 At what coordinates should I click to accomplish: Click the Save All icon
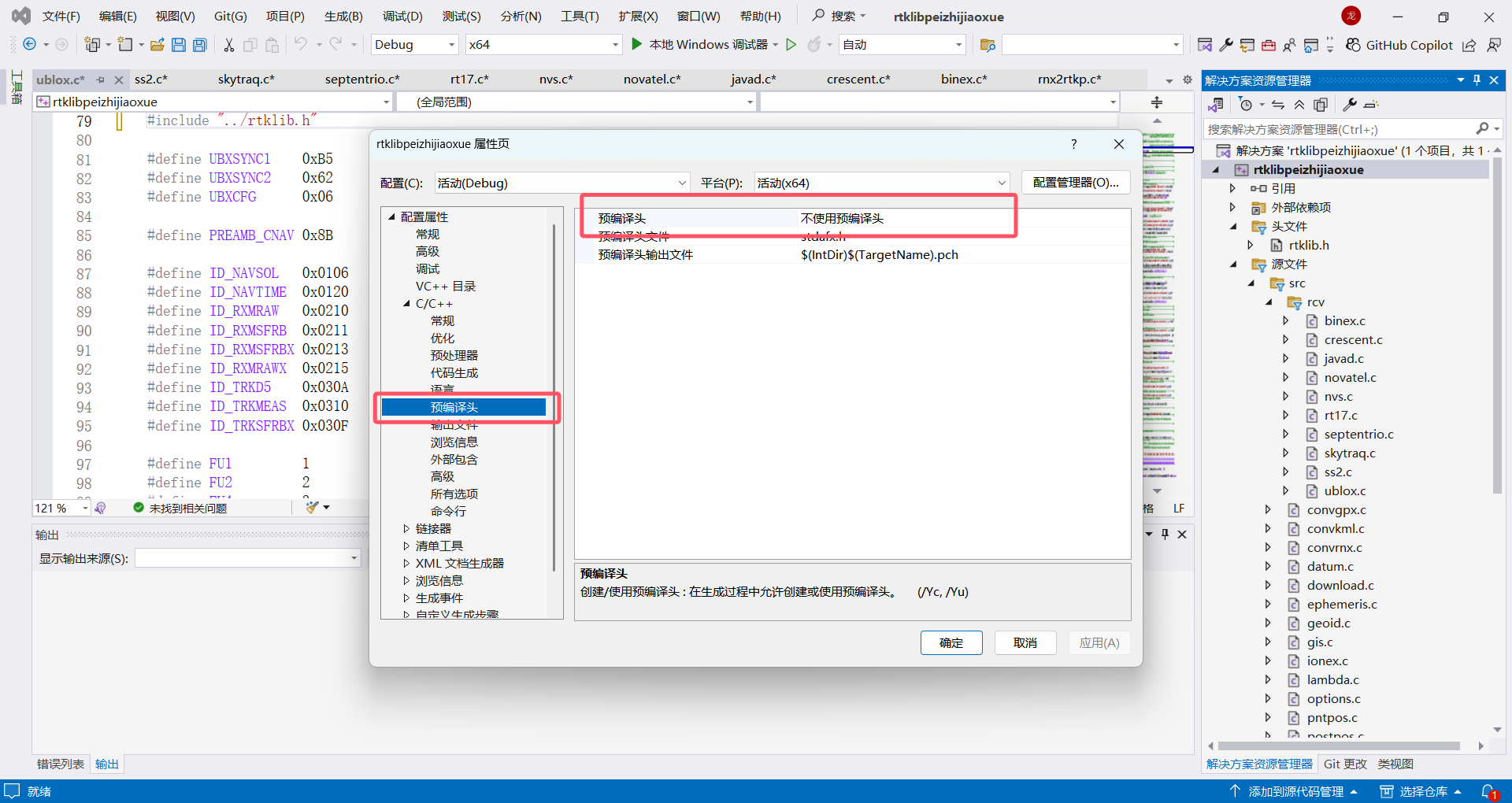199,44
